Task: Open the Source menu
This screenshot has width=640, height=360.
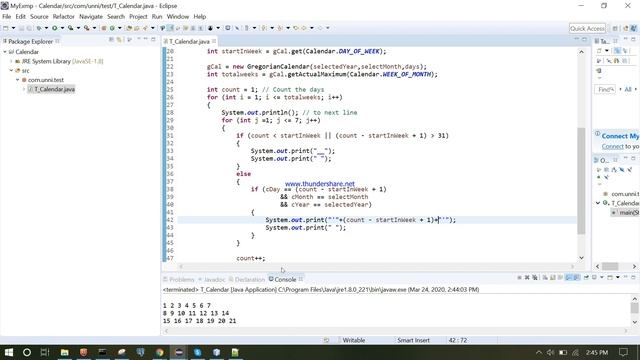Action: coord(39,17)
